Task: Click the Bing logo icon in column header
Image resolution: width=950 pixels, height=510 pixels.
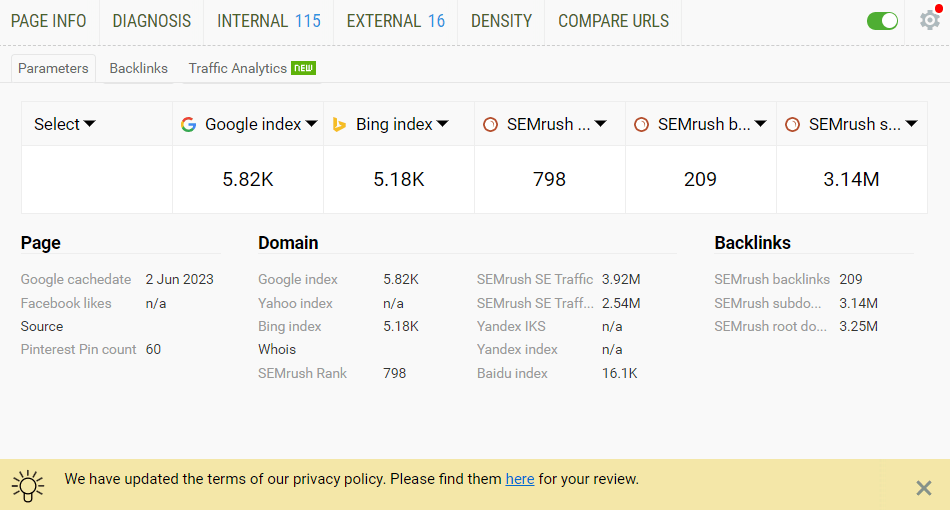Action: point(339,125)
